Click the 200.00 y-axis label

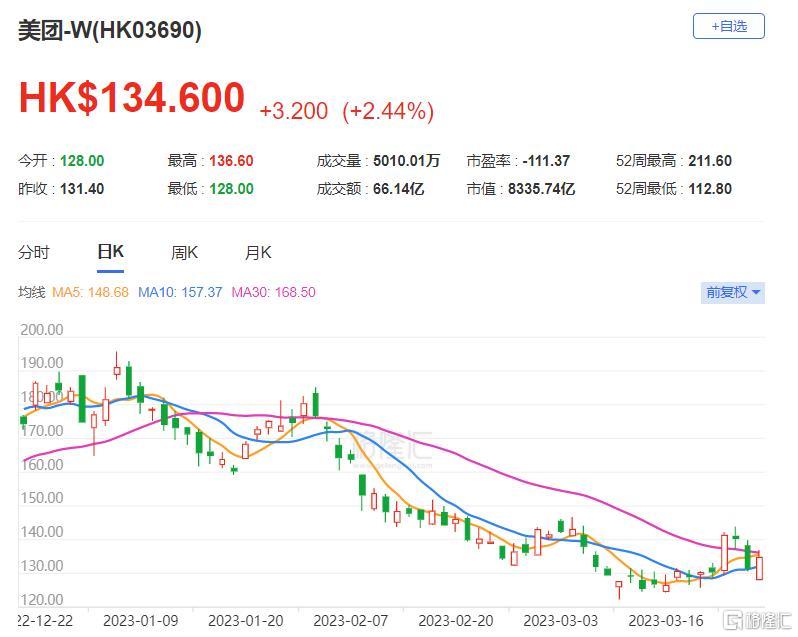pyautogui.click(x=42, y=330)
